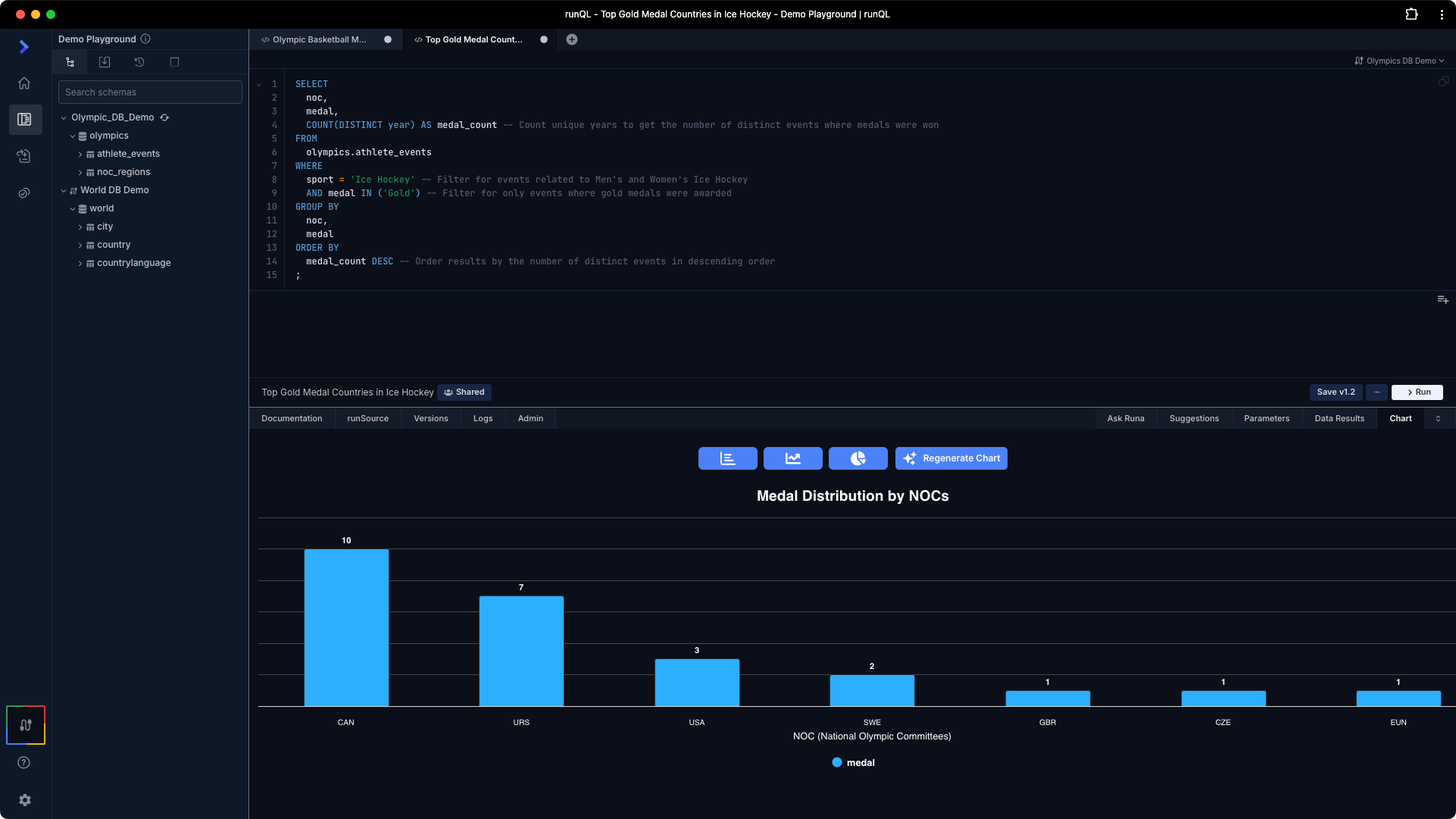Select the Chart tab
Viewport: 1456px width, 819px height.
[x=1401, y=418]
